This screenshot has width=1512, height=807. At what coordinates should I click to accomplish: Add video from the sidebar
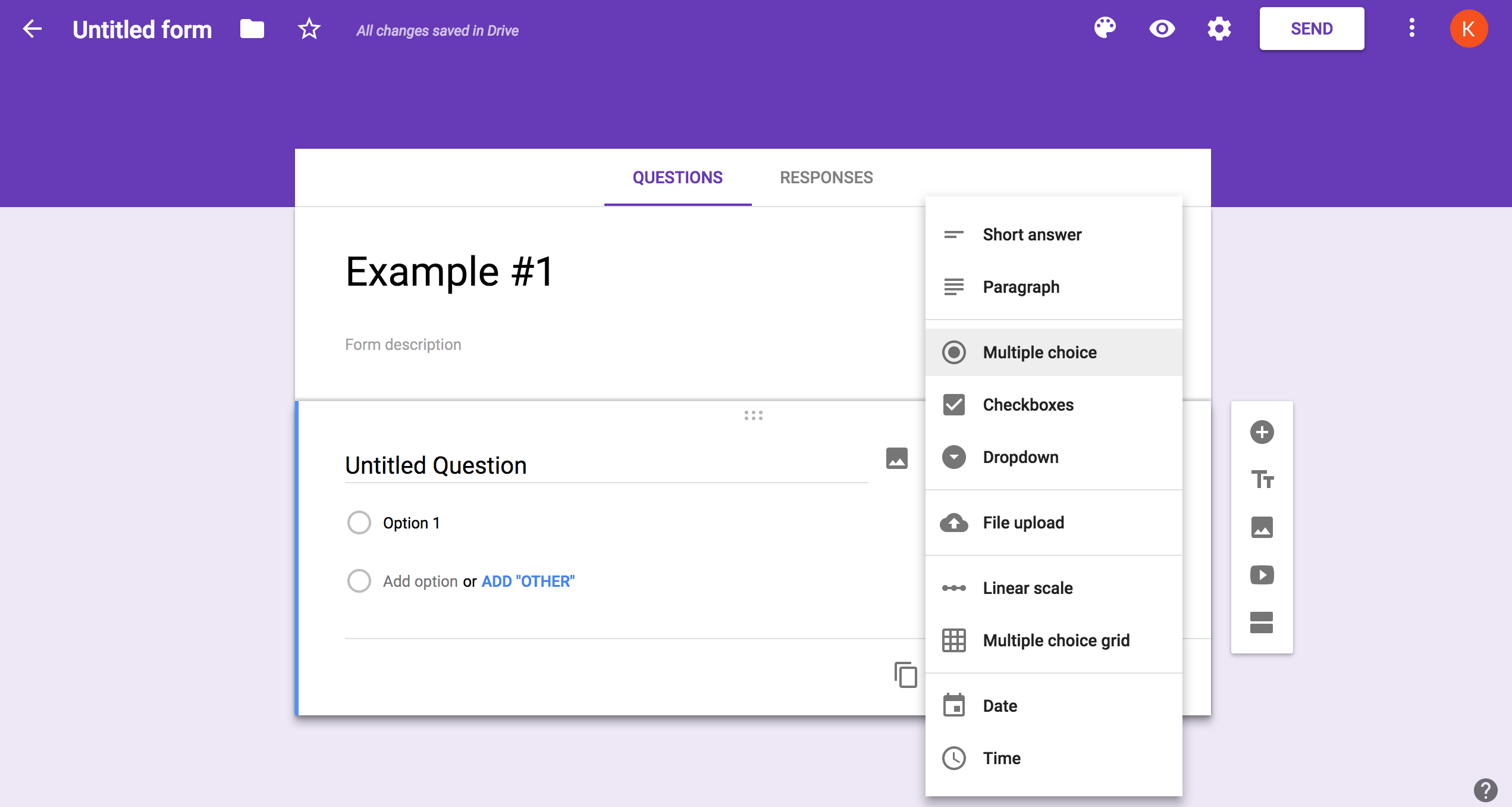point(1262,575)
